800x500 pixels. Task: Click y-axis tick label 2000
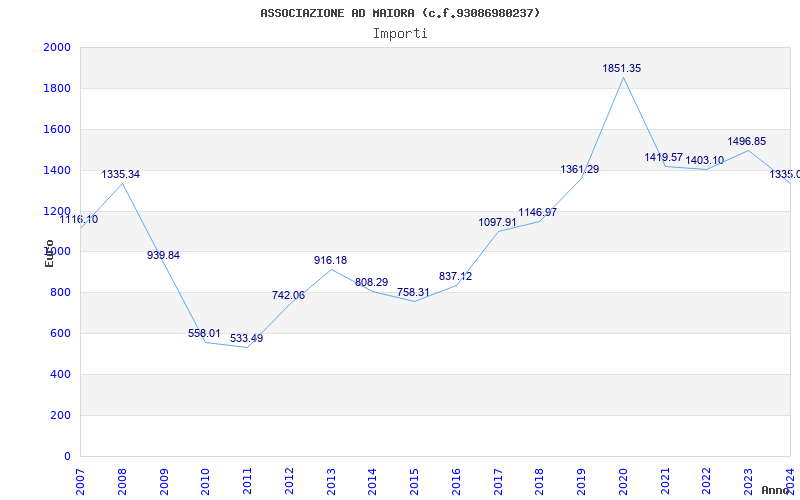point(57,47)
